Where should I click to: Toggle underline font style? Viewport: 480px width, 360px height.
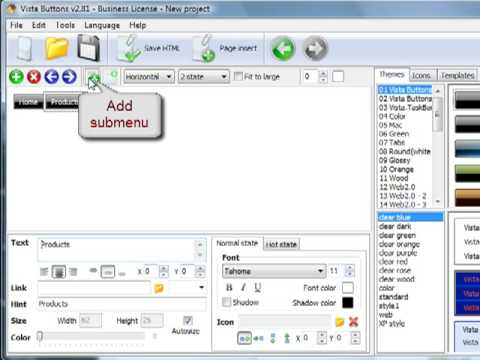[x=257, y=287]
